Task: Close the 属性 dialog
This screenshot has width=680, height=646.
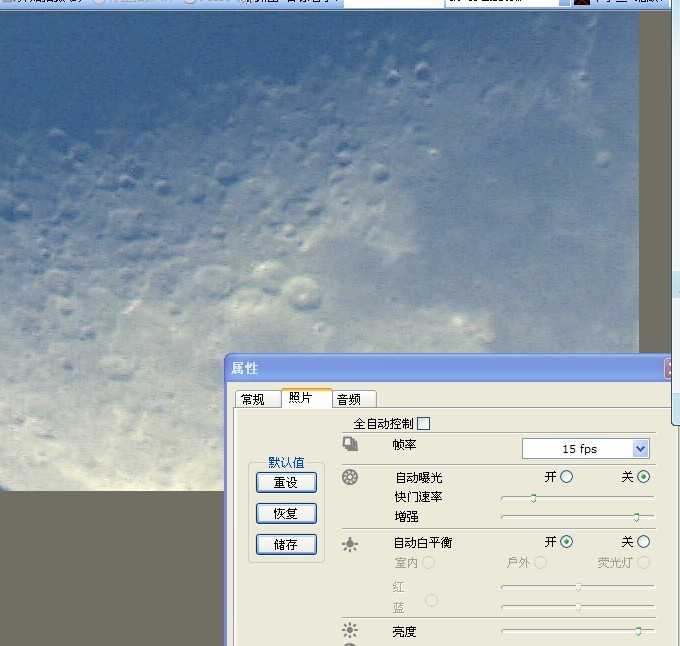Action: click(668, 369)
